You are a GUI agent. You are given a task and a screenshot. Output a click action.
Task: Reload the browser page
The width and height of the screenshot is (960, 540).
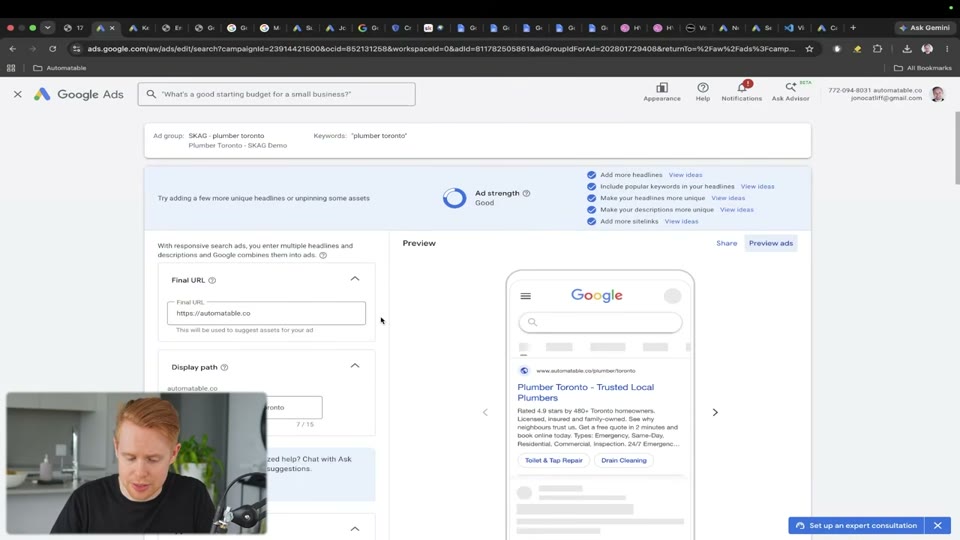tap(53, 49)
